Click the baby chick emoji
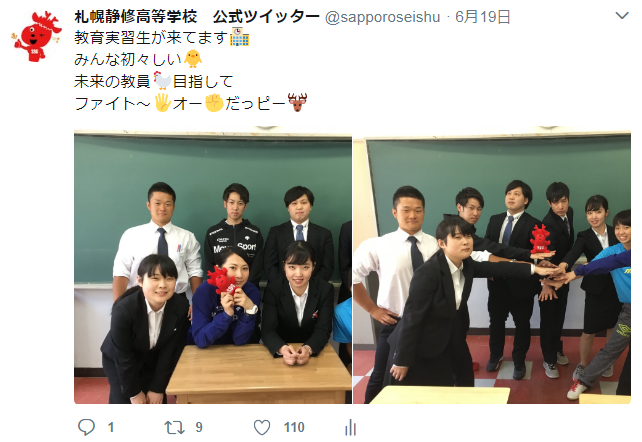Image resolution: width=642 pixels, height=442 pixels. [x=193, y=59]
